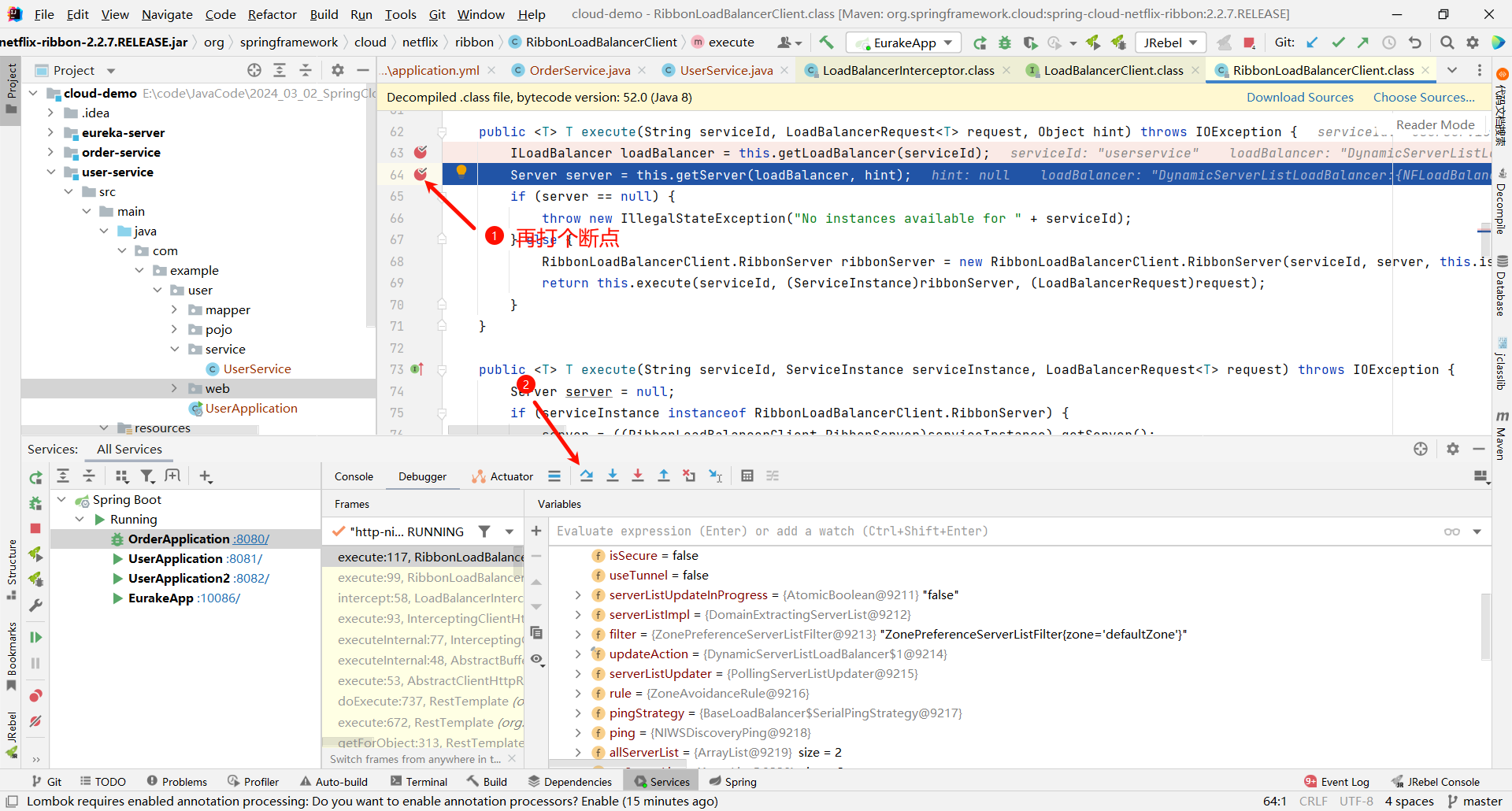
Task: Click Add Service plus icon
Action: coord(206,476)
